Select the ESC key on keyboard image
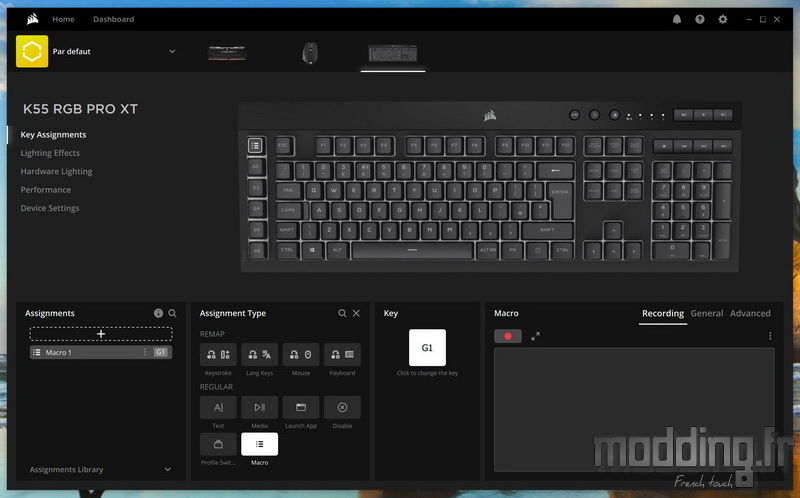 click(x=283, y=145)
